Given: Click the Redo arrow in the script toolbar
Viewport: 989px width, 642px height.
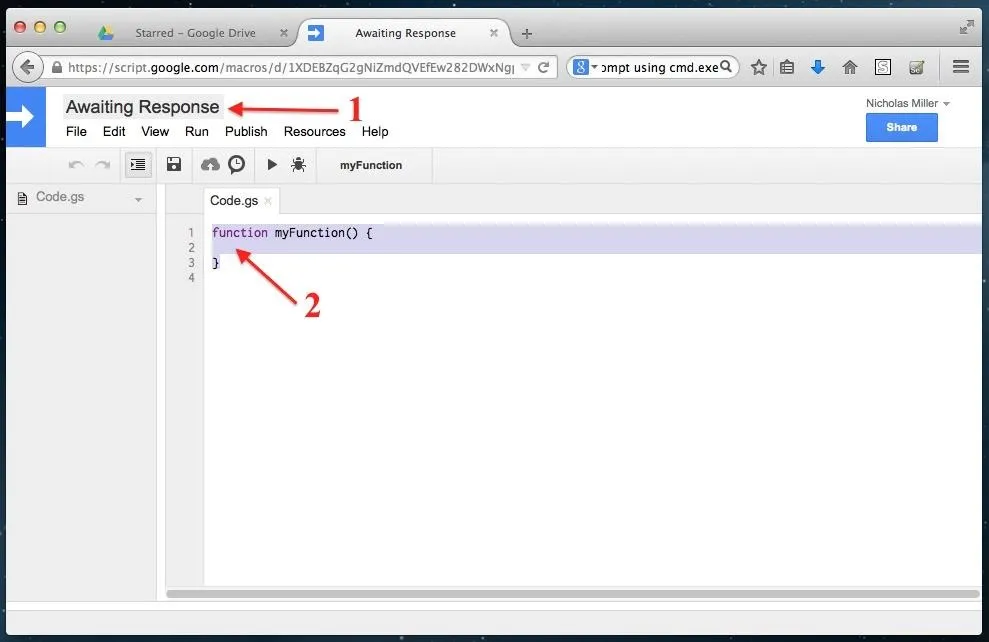Looking at the screenshot, I should pos(102,165).
